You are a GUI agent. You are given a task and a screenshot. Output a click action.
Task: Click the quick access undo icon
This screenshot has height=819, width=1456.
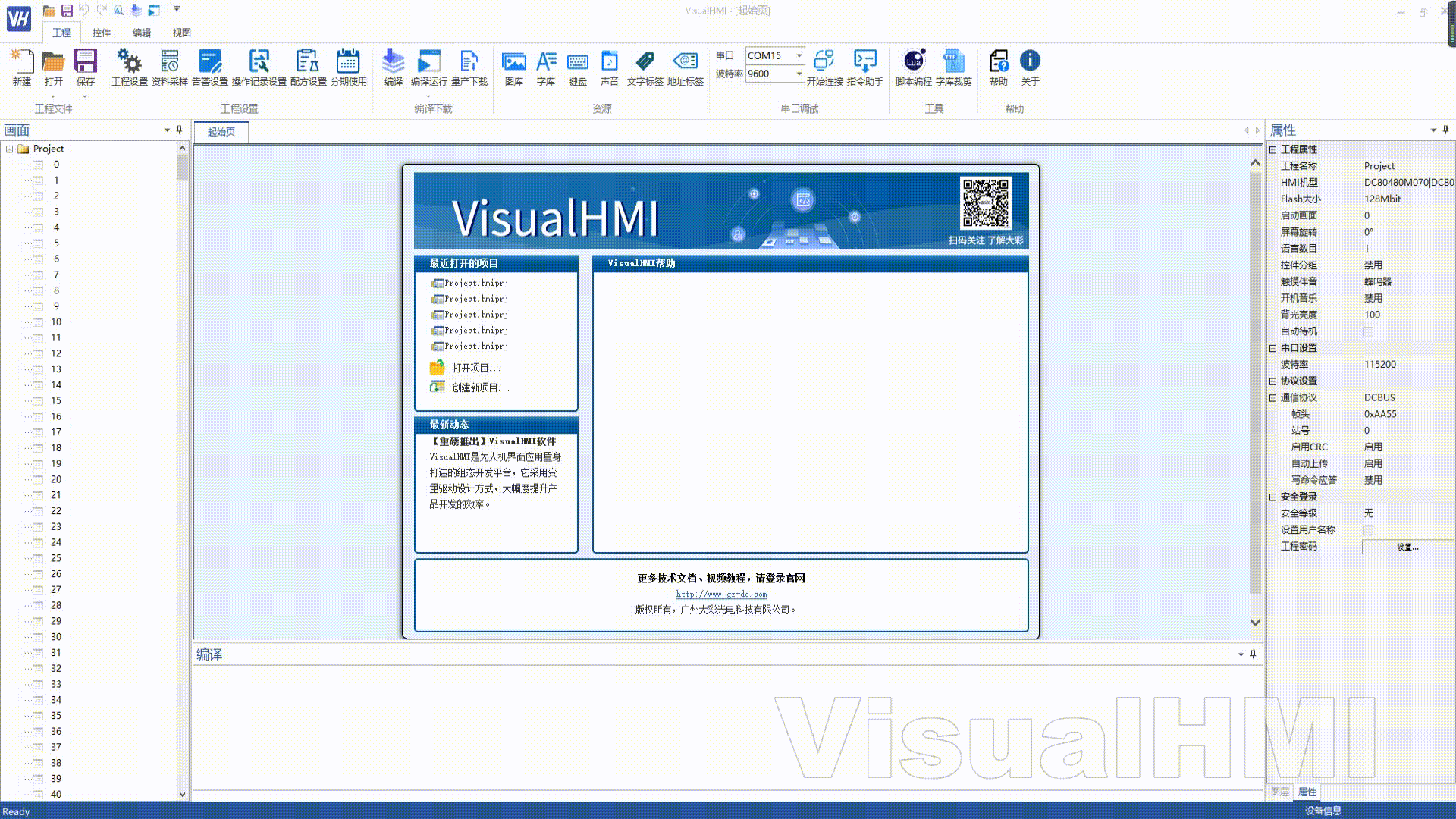[84, 10]
